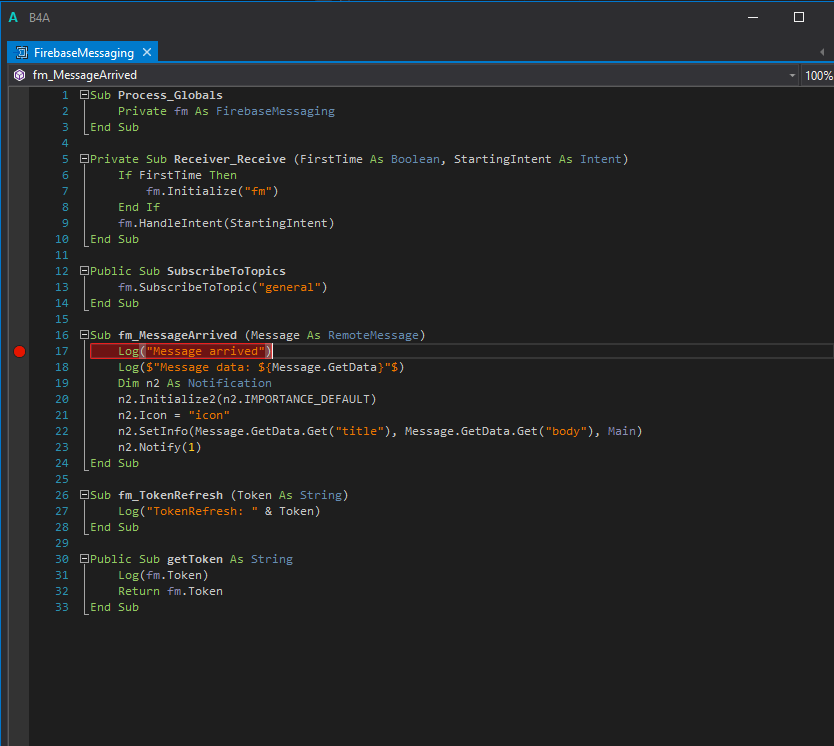This screenshot has height=746, width=834.
Task: Toggle a breakpoint in margin beside line 31
Action: tap(19, 575)
